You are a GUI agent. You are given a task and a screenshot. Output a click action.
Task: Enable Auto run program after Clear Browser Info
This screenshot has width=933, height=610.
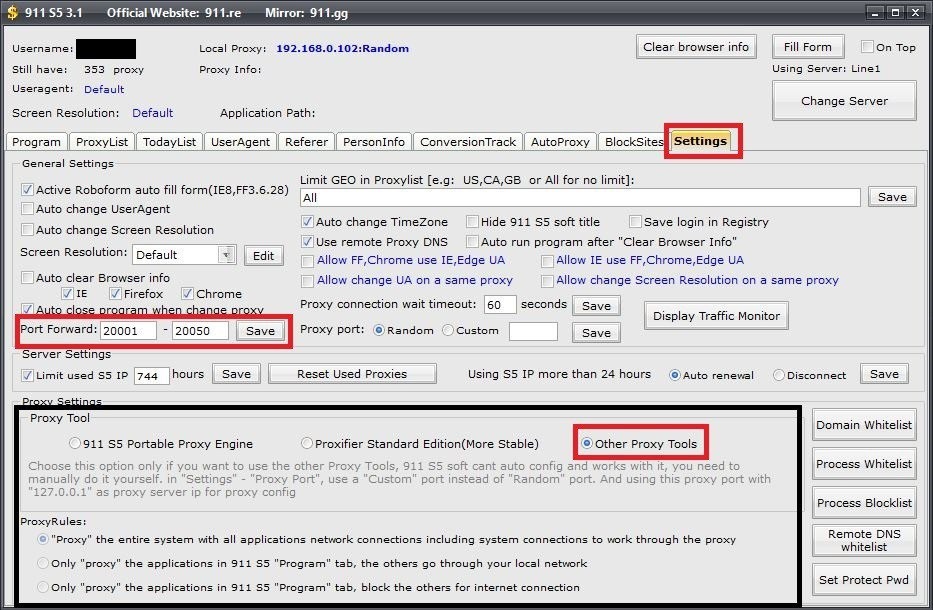(x=472, y=242)
